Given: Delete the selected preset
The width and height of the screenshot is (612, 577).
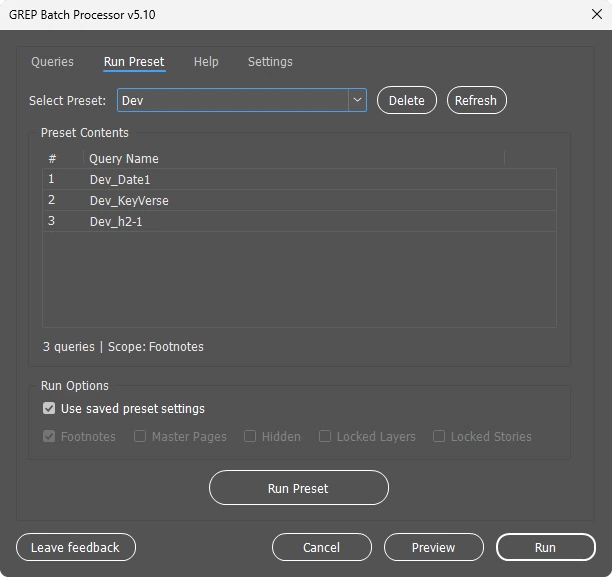Looking at the screenshot, I should [x=407, y=100].
